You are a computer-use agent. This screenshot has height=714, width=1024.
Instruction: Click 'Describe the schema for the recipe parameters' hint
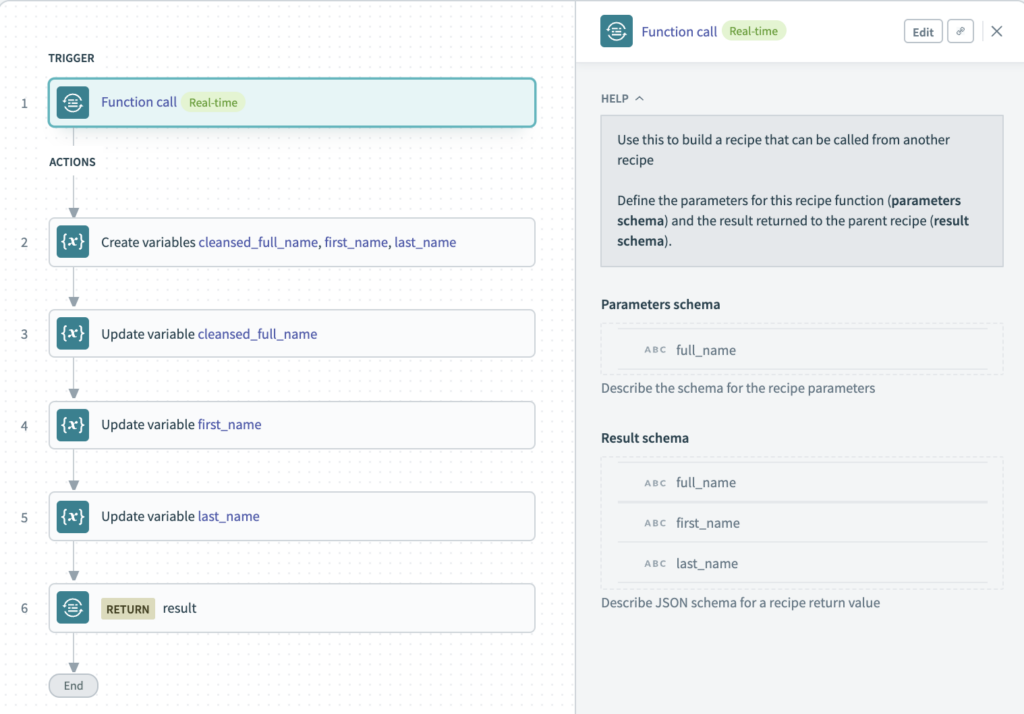[x=738, y=388]
